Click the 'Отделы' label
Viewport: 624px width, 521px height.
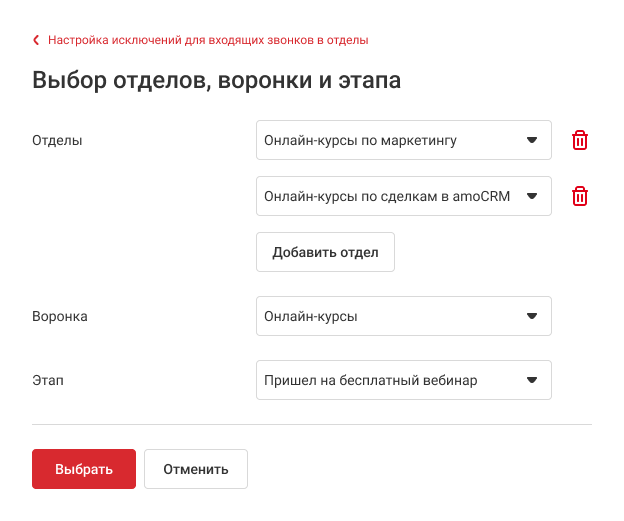point(57,140)
